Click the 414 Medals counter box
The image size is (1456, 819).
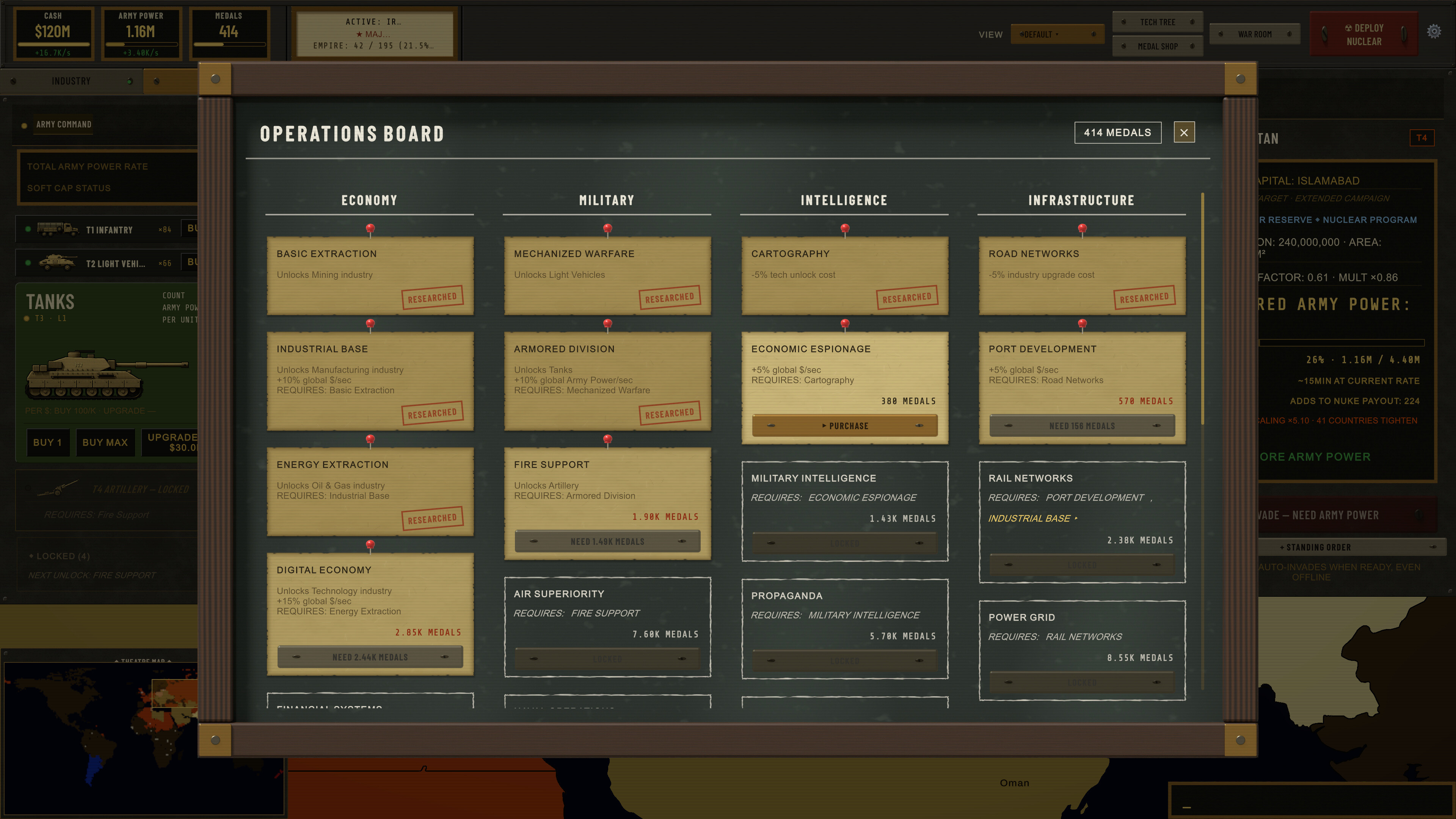1117,132
